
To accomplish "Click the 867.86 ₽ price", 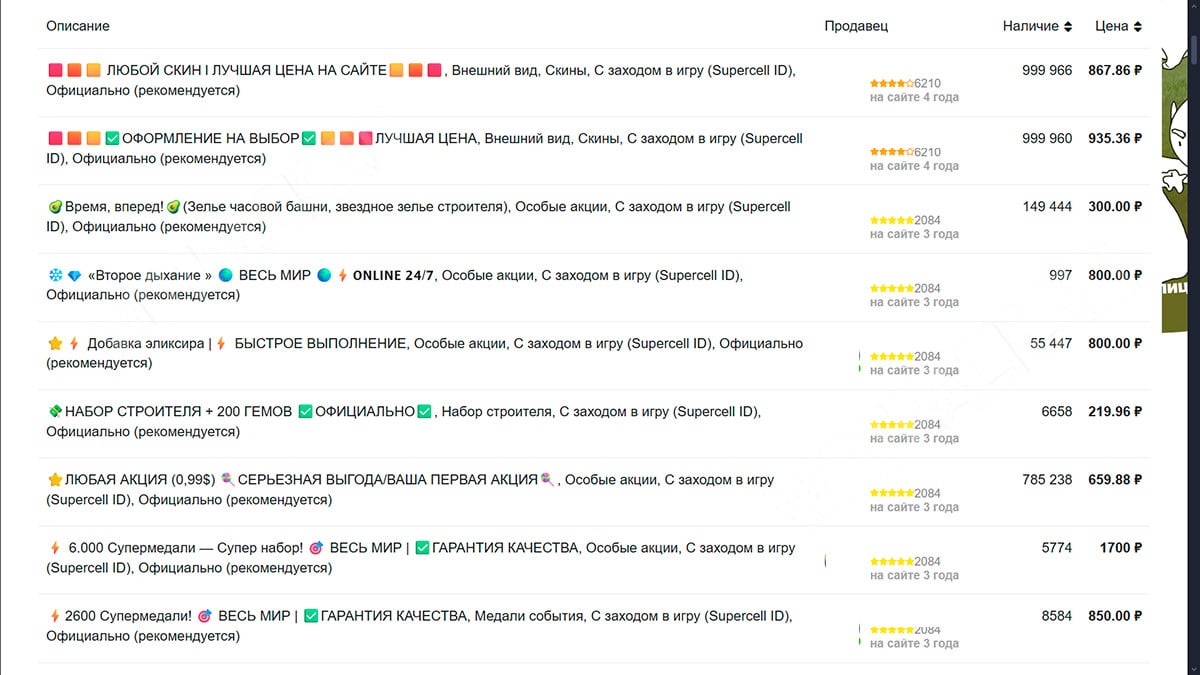I will (1115, 71).
